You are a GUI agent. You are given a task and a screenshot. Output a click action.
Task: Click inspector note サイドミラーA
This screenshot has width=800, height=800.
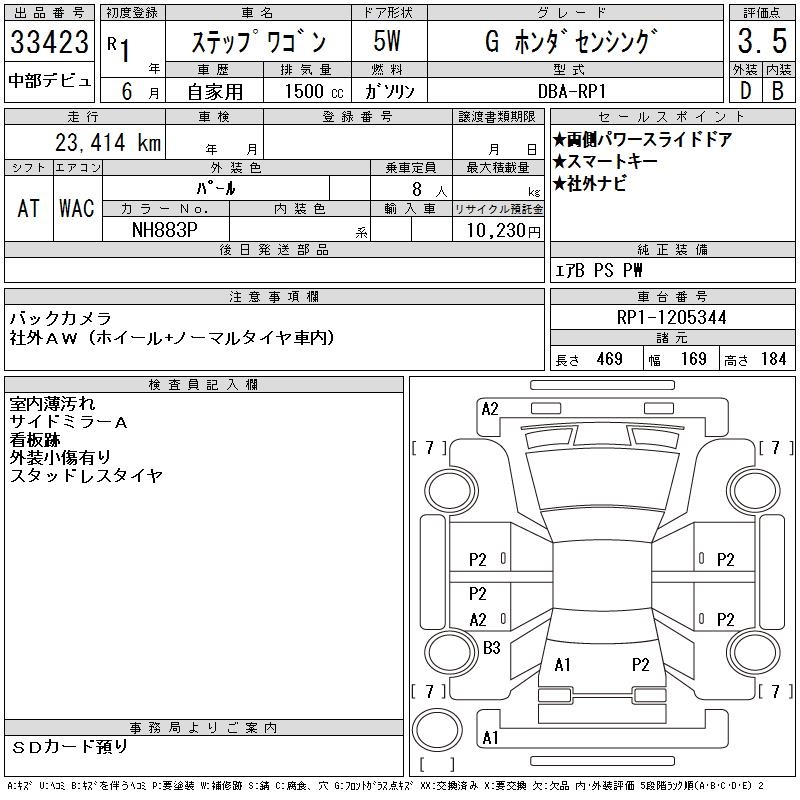[x=68, y=421]
